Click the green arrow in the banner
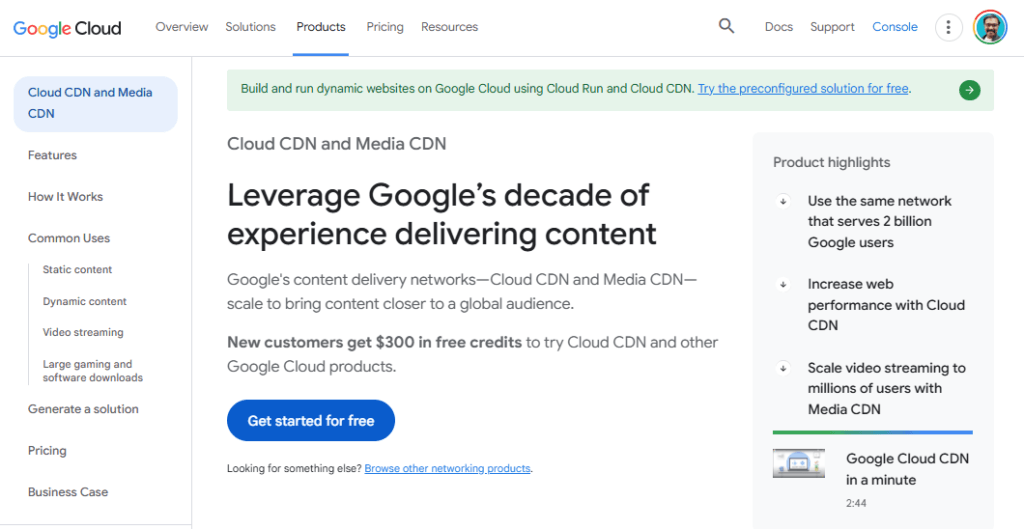 pyautogui.click(x=970, y=90)
